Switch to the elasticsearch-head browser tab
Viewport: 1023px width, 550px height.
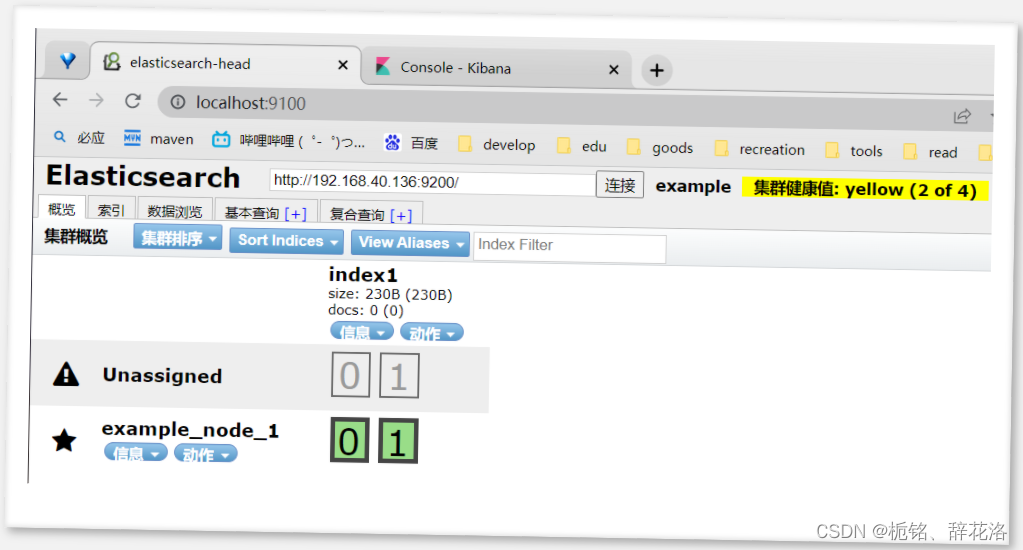point(225,63)
